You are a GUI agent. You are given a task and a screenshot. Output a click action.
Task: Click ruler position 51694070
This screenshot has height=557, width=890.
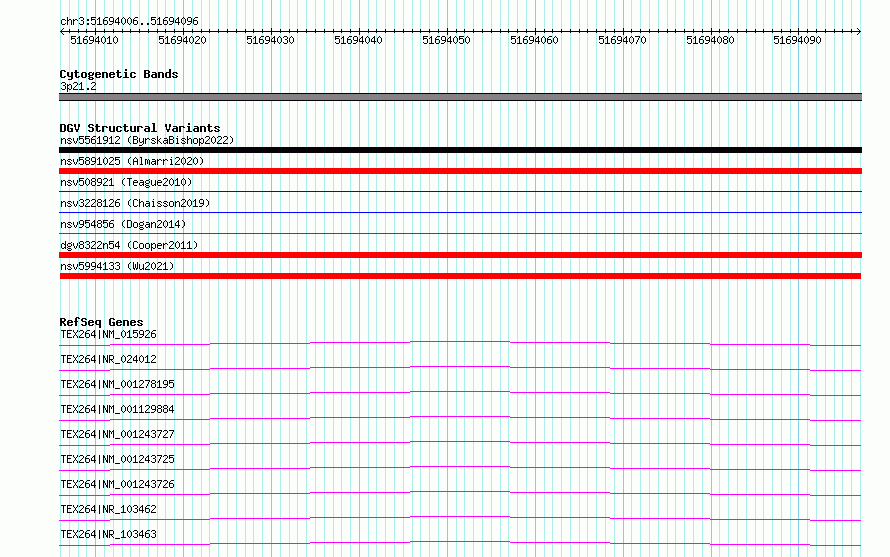pos(622,40)
